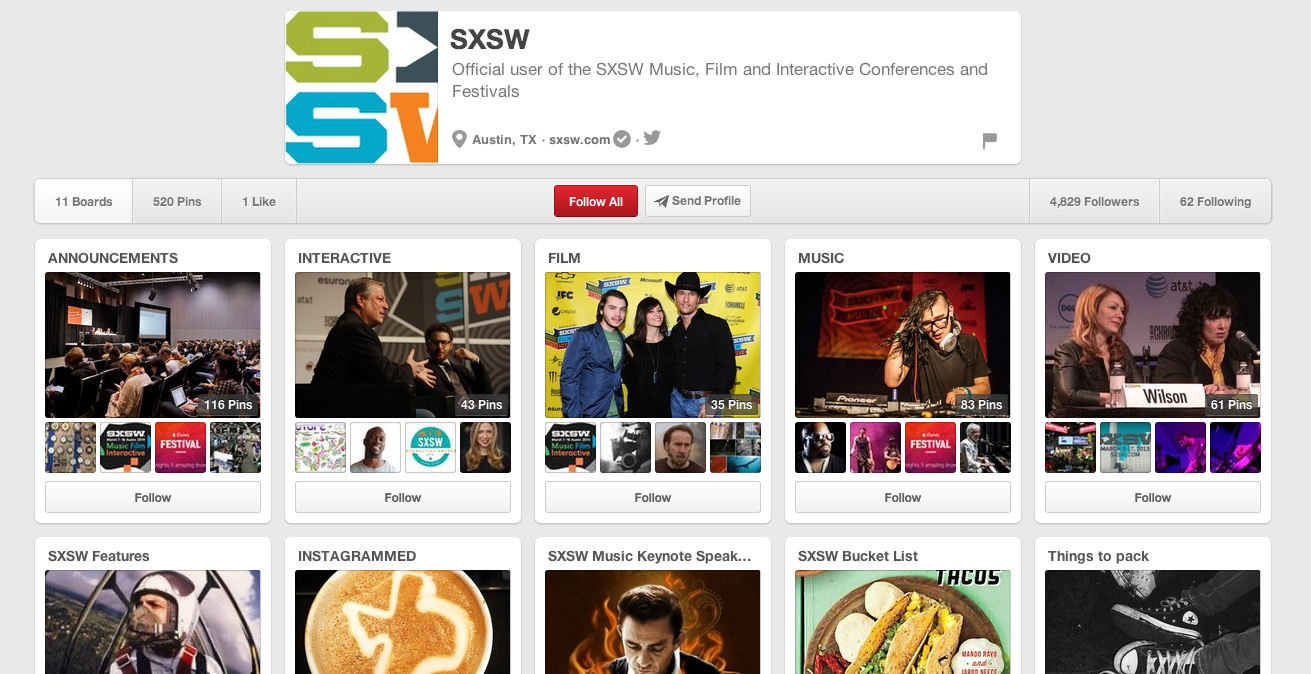
Task: Open the teal SXSW badge thumbnail under INTERACTIVE
Action: (x=431, y=447)
